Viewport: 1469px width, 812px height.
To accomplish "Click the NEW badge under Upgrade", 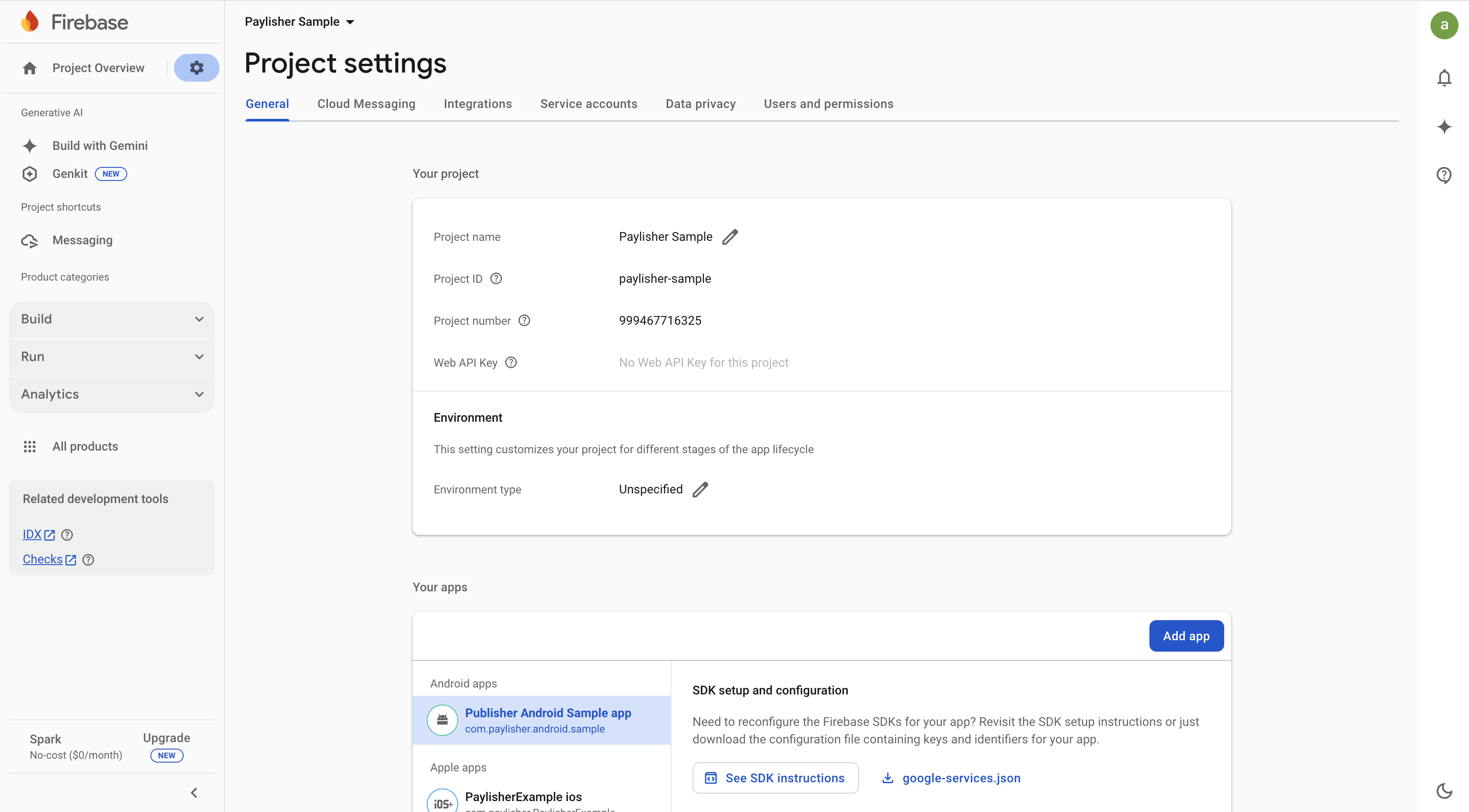I will pyautogui.click(x=167, y=756).
